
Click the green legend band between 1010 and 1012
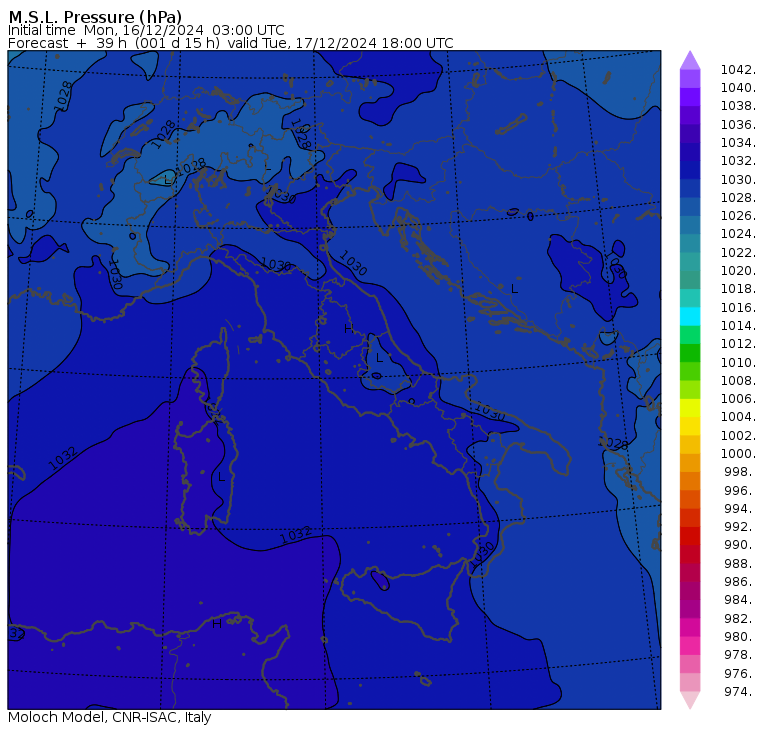pyautogui.click(x=690, y=353)
